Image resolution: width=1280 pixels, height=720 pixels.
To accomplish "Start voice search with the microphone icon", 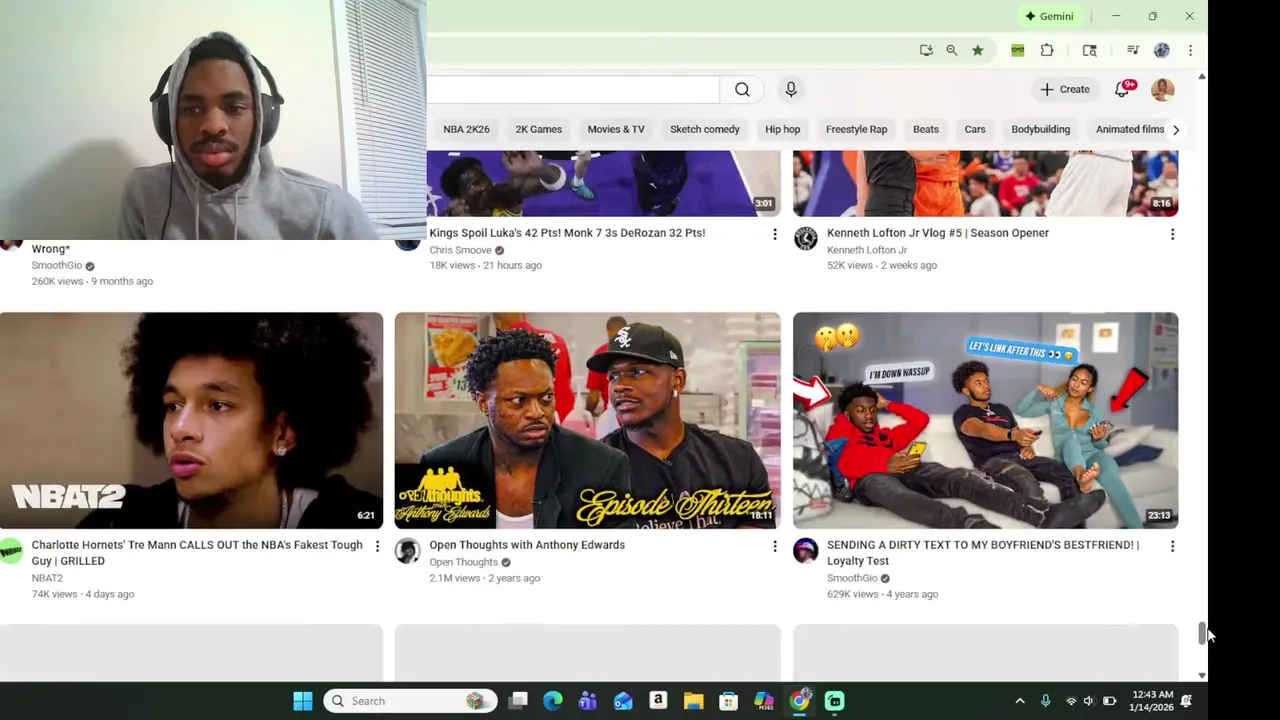I will tap(791, 90).
